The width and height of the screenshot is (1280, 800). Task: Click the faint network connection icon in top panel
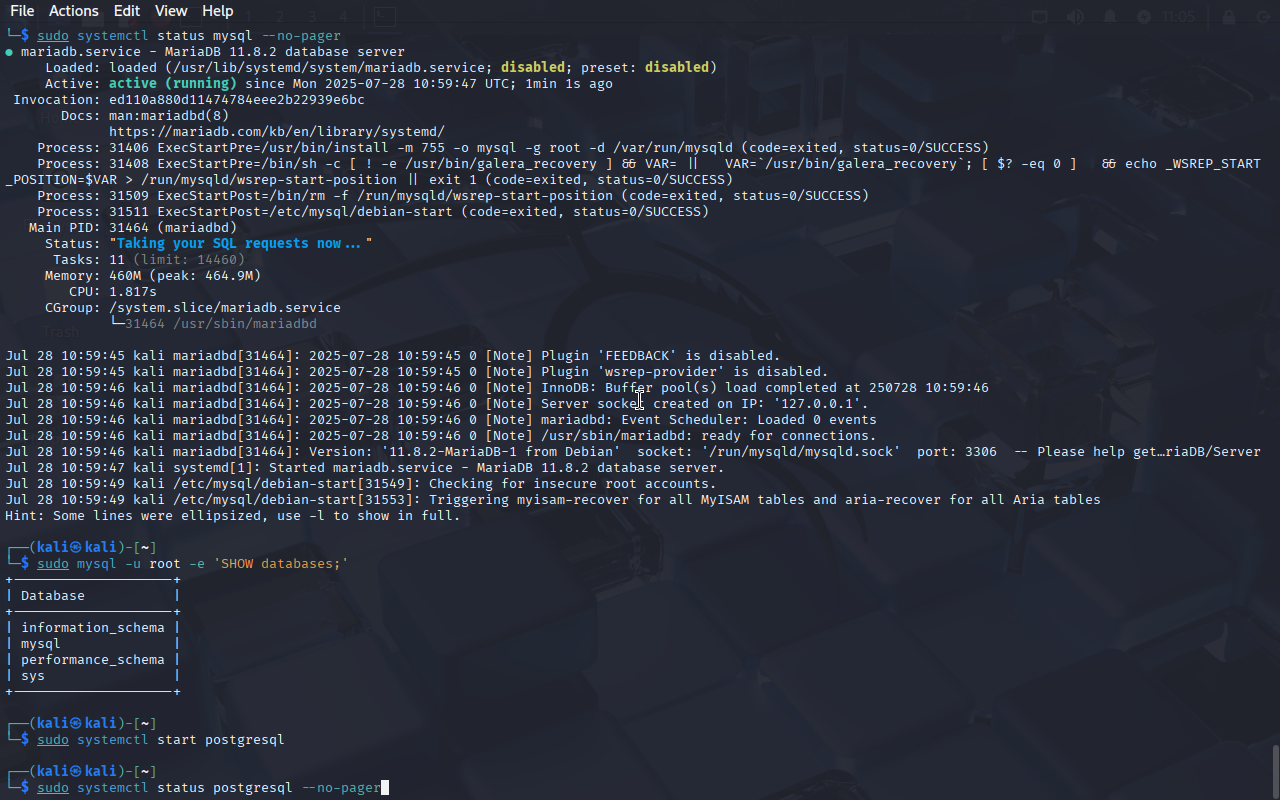(x=1040, y=17)
